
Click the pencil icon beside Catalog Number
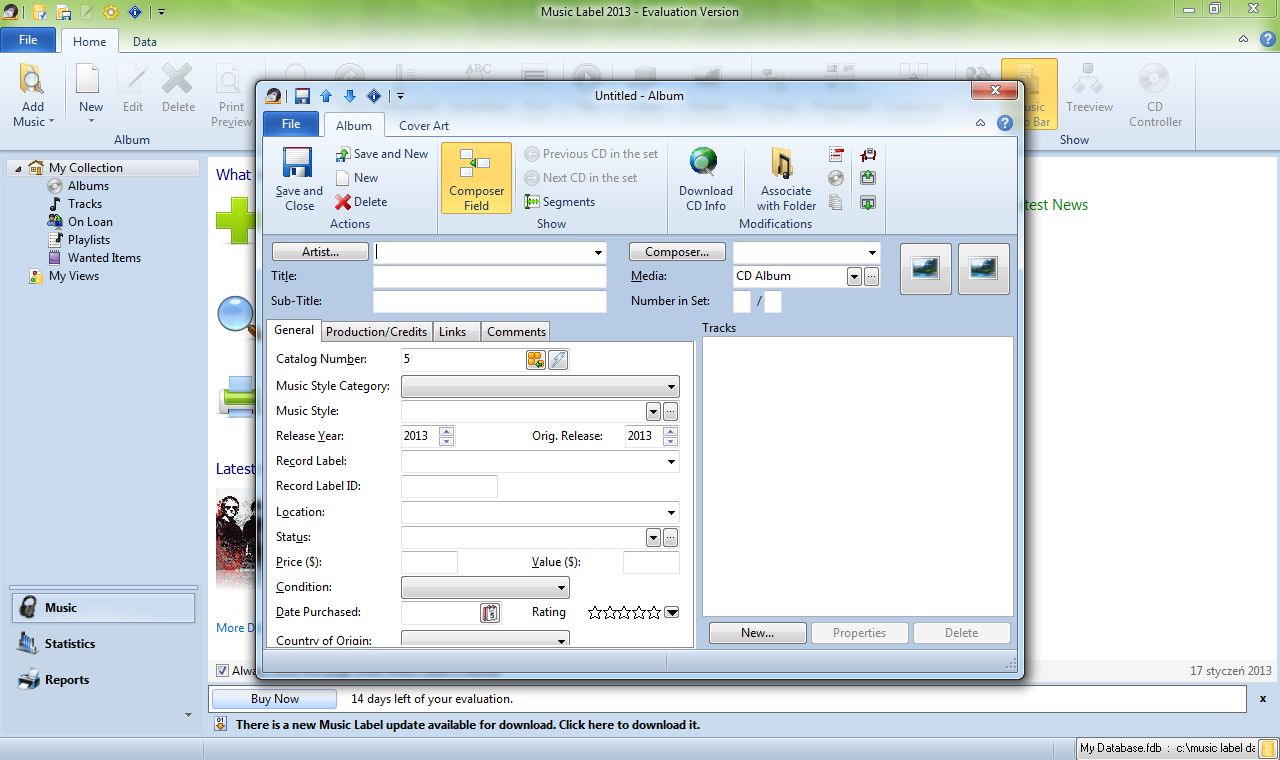click(x=559, y=360)
